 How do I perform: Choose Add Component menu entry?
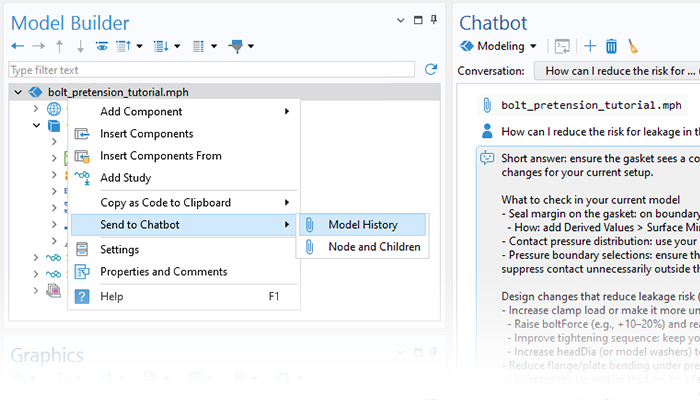(x=184, y=112)
